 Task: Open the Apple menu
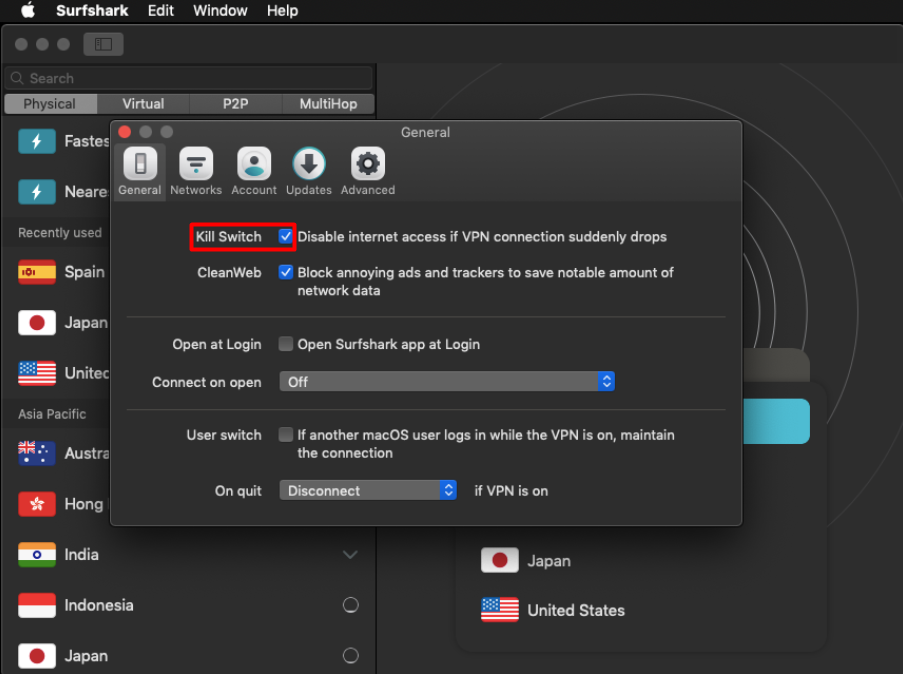pos(28,10)
